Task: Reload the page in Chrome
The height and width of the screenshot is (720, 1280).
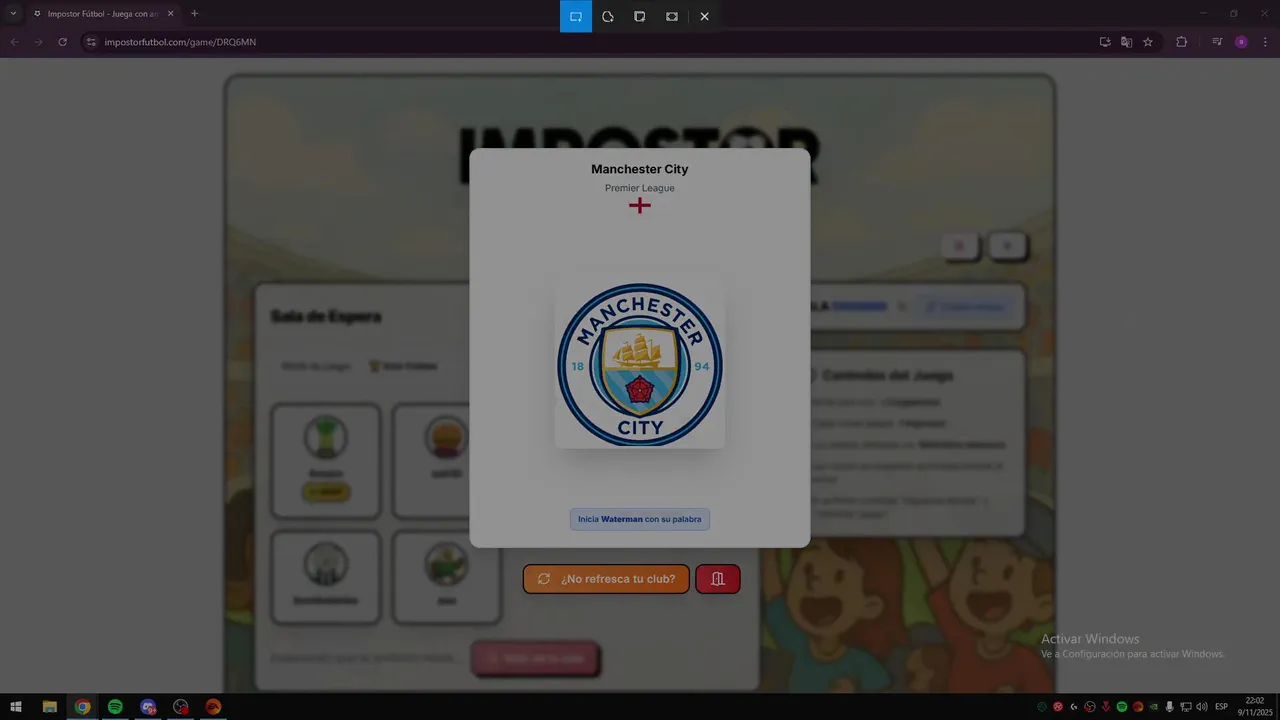Action: (62, 42)
